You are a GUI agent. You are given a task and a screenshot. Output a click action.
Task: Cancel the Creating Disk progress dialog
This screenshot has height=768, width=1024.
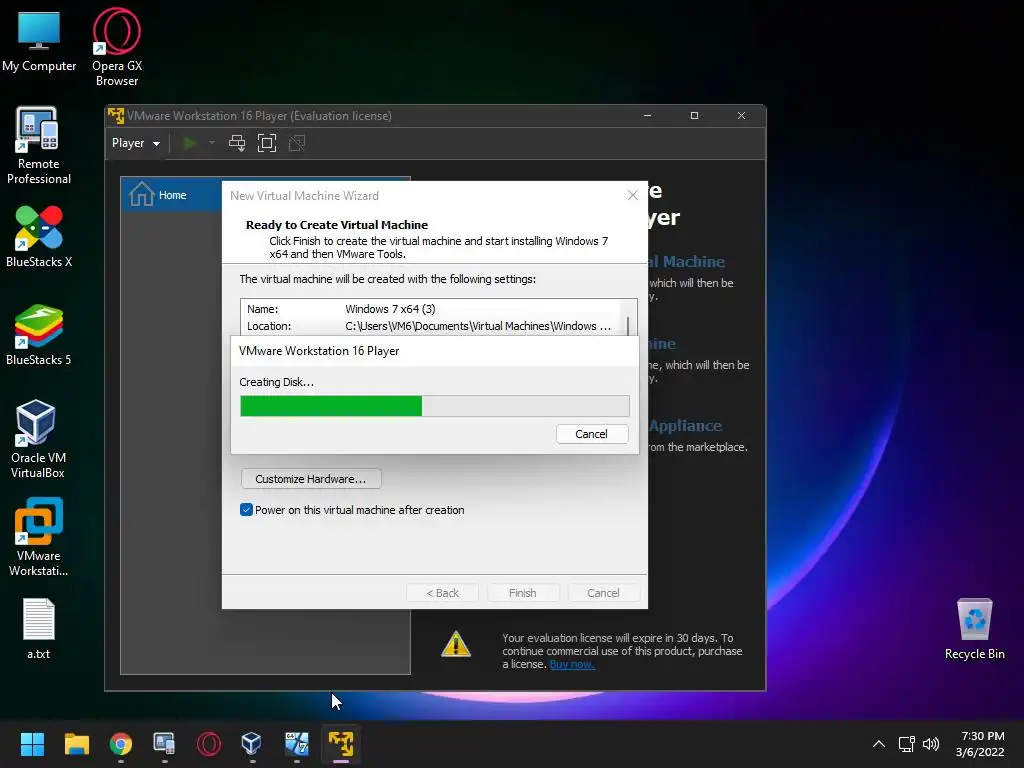(x=592, y=434)
